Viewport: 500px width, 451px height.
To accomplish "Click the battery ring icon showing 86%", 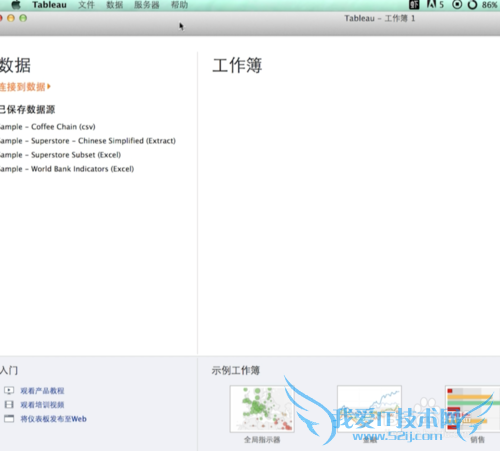I will coord(472,5).
